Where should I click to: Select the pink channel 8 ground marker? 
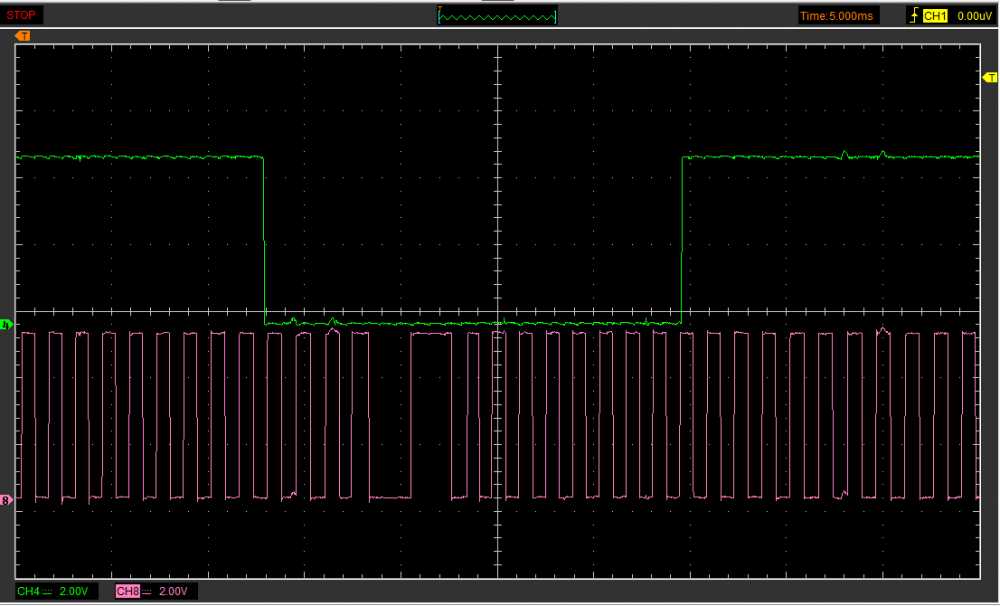[x=7, y=499]
